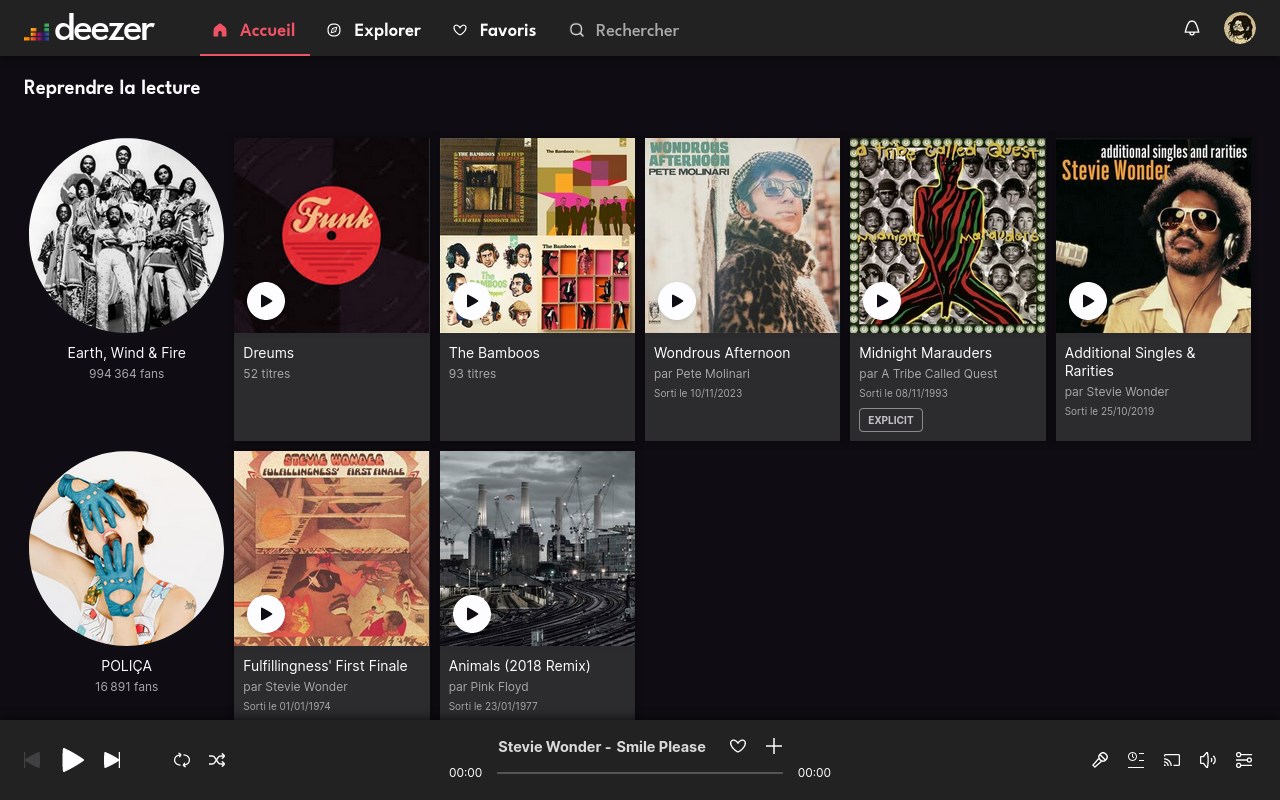Viewport: 1280px width, 800px height.
Task: Open Earth, Wind & Fire artist picture
Action: point(126,236)
